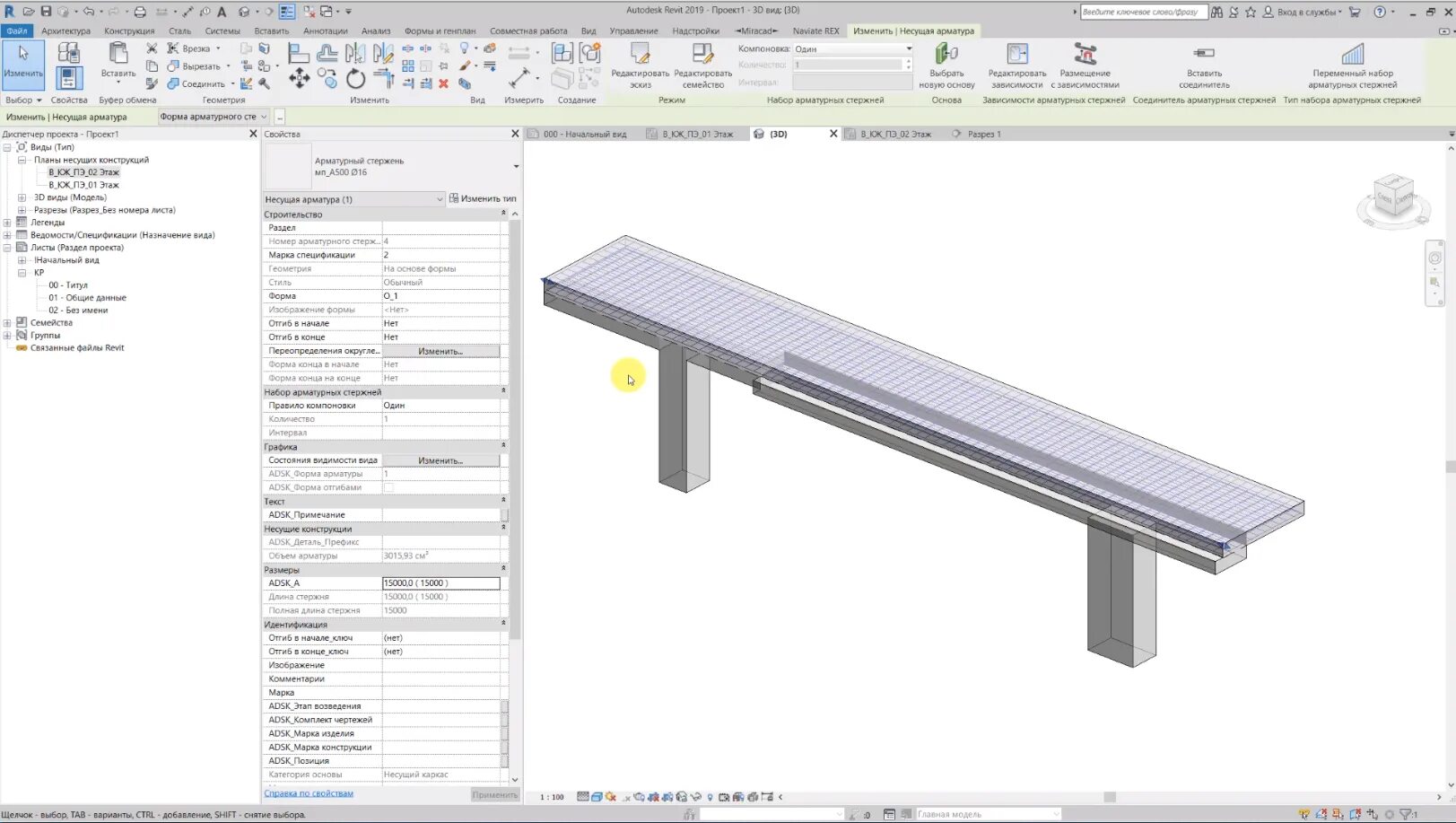Open the rebar type selector dropdown
The width and height of the screenshot is (1456, 823).
point(516,166)
